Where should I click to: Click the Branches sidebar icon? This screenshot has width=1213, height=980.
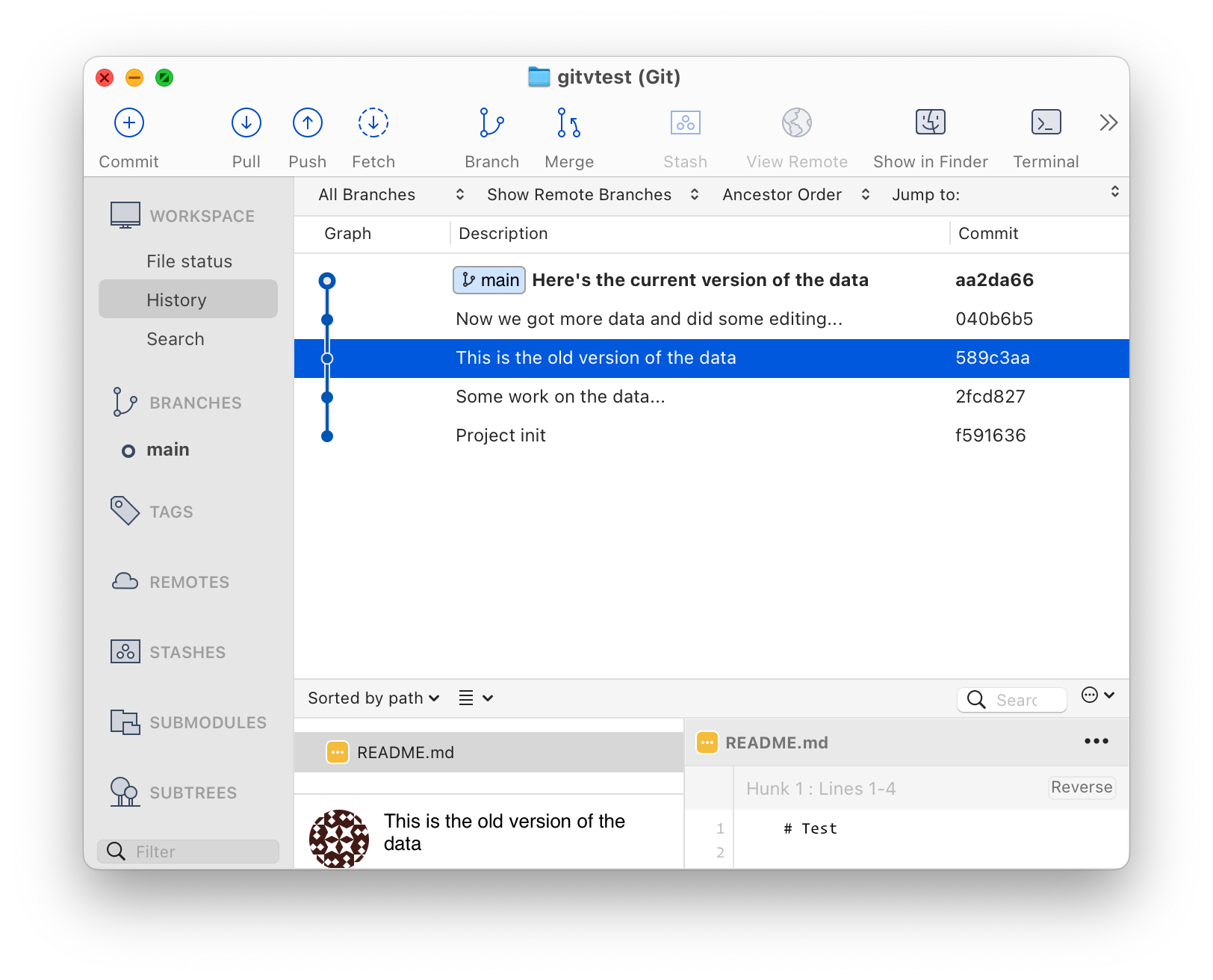tap(124, 402)
